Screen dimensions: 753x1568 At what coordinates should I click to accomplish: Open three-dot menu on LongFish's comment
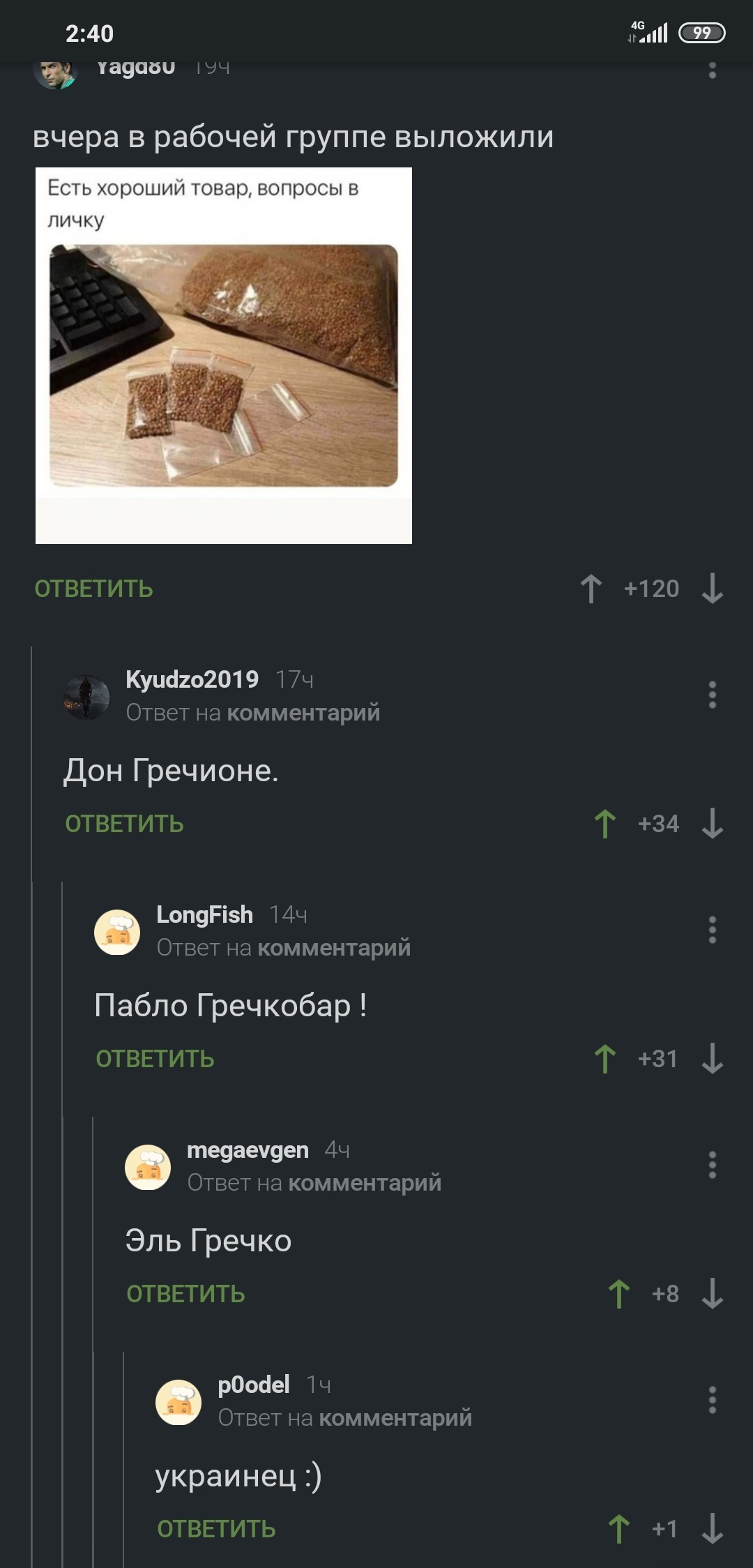click(712, 930)
